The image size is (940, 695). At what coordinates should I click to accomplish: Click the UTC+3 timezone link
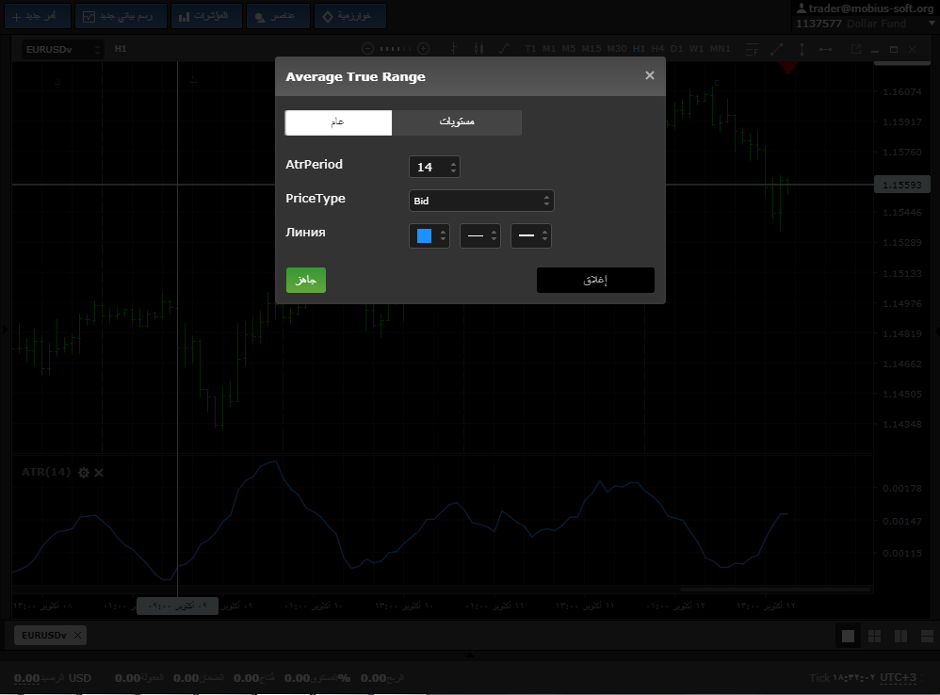[x=898, y=678]
